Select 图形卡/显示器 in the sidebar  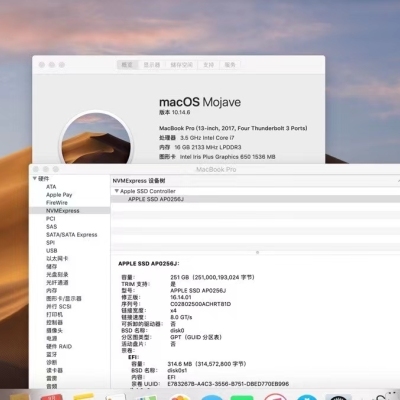click(x=64, y=299)
